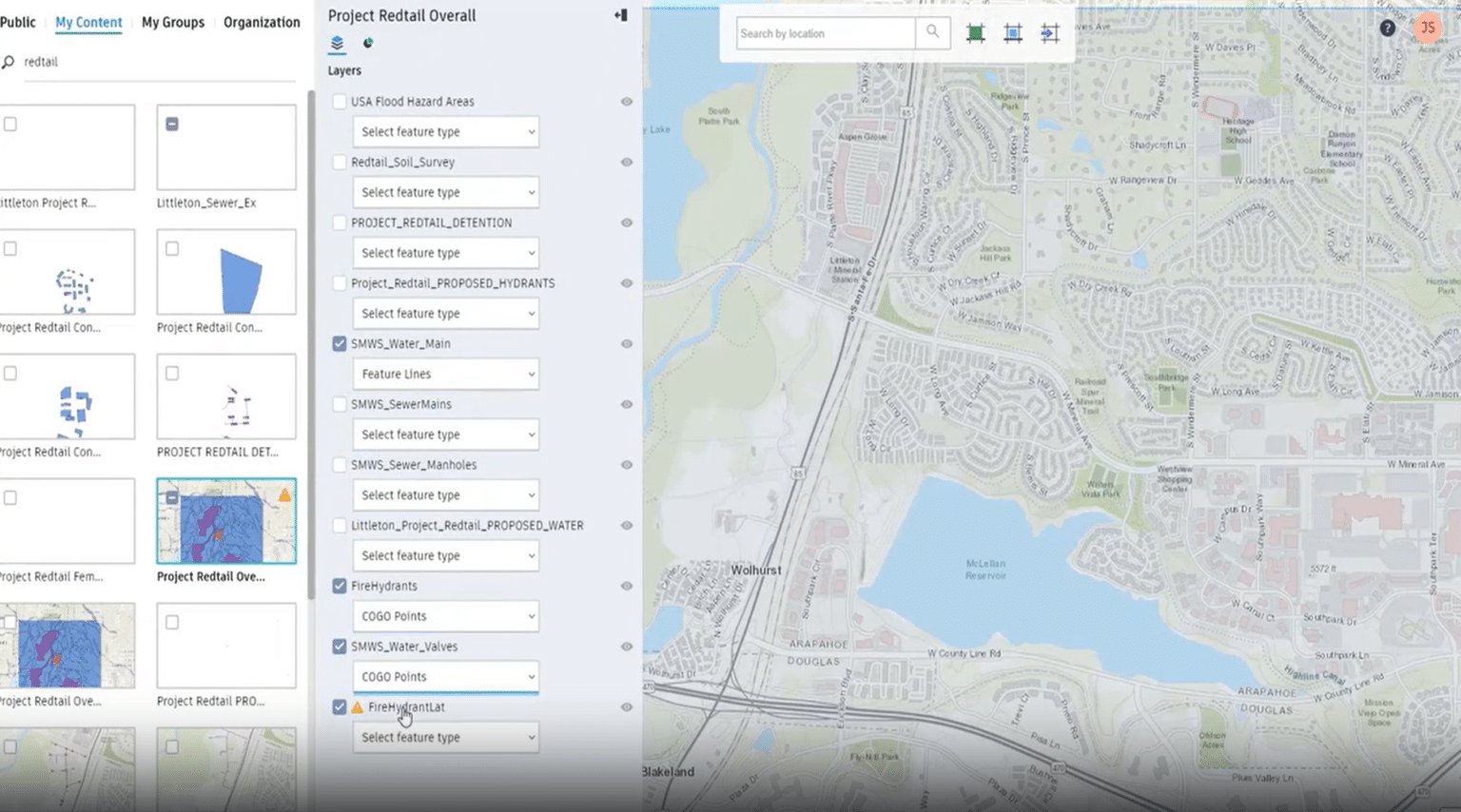The height and width of the screenshot is (812, 1461).
Task: Select the green area-of-interest tool
Action: pyautogui.click(x=975, y=33)
